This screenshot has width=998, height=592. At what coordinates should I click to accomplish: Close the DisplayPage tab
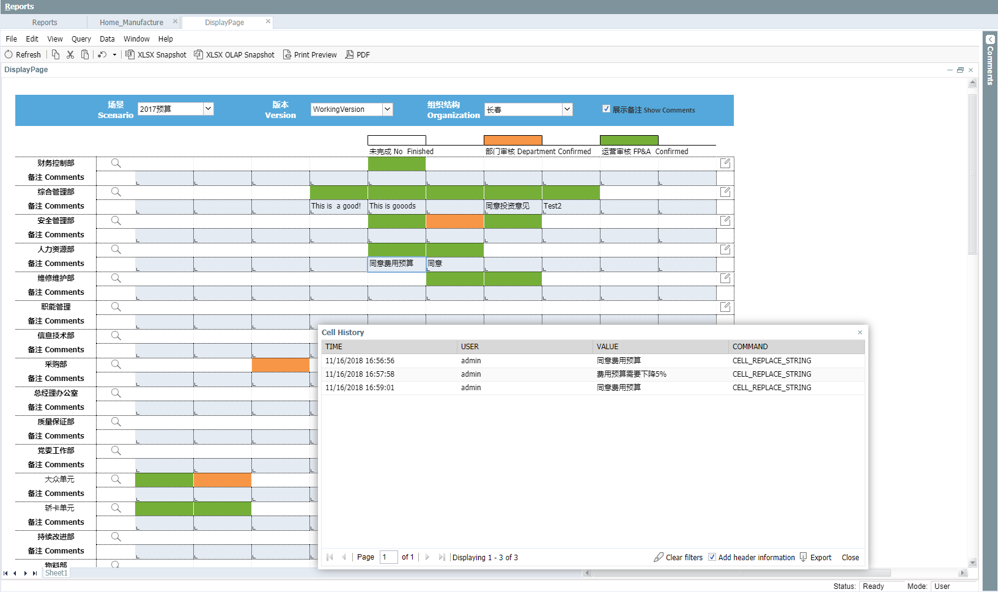point(268,22)
